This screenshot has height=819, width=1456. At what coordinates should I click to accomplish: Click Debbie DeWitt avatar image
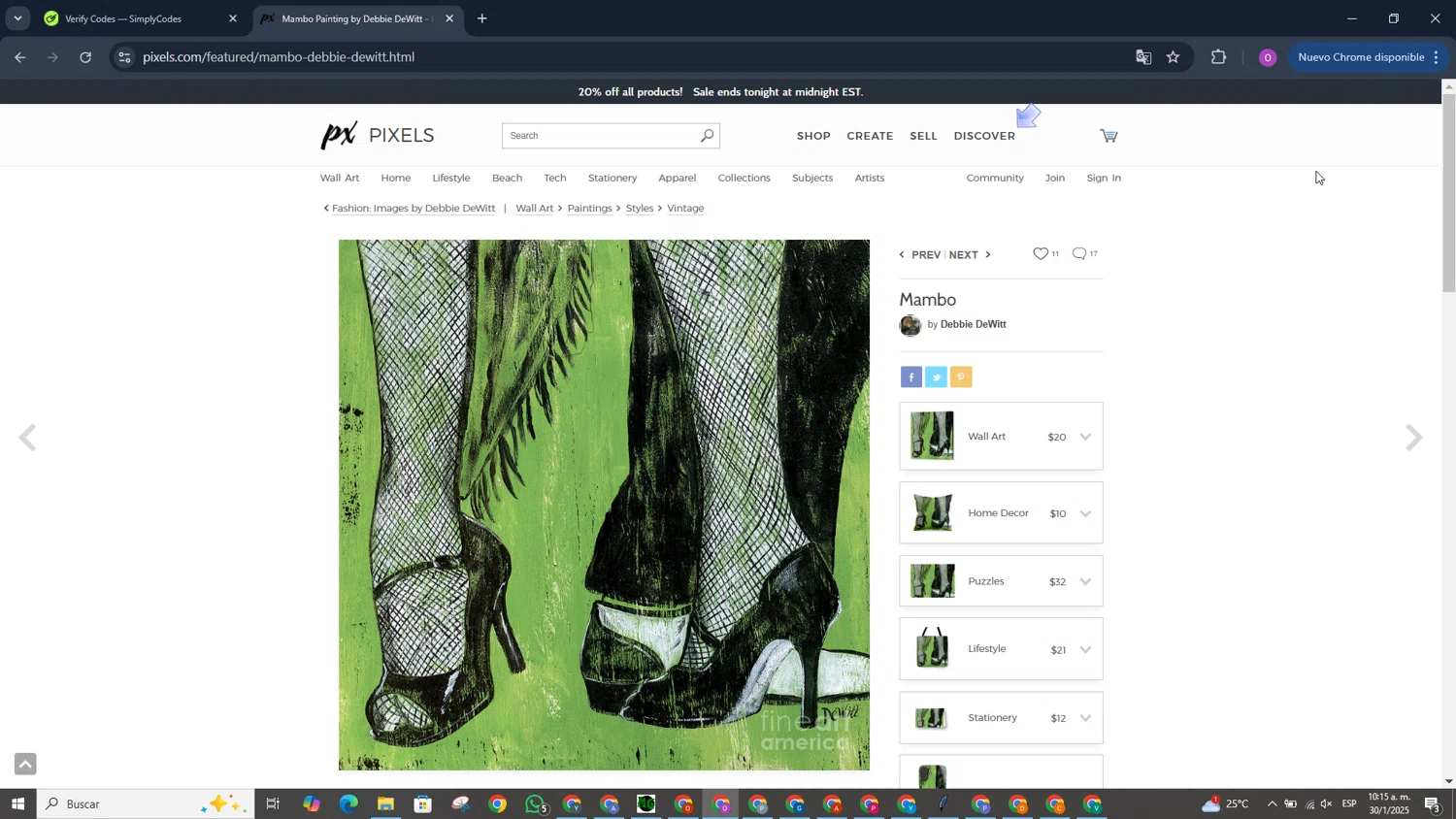[910, 325]
